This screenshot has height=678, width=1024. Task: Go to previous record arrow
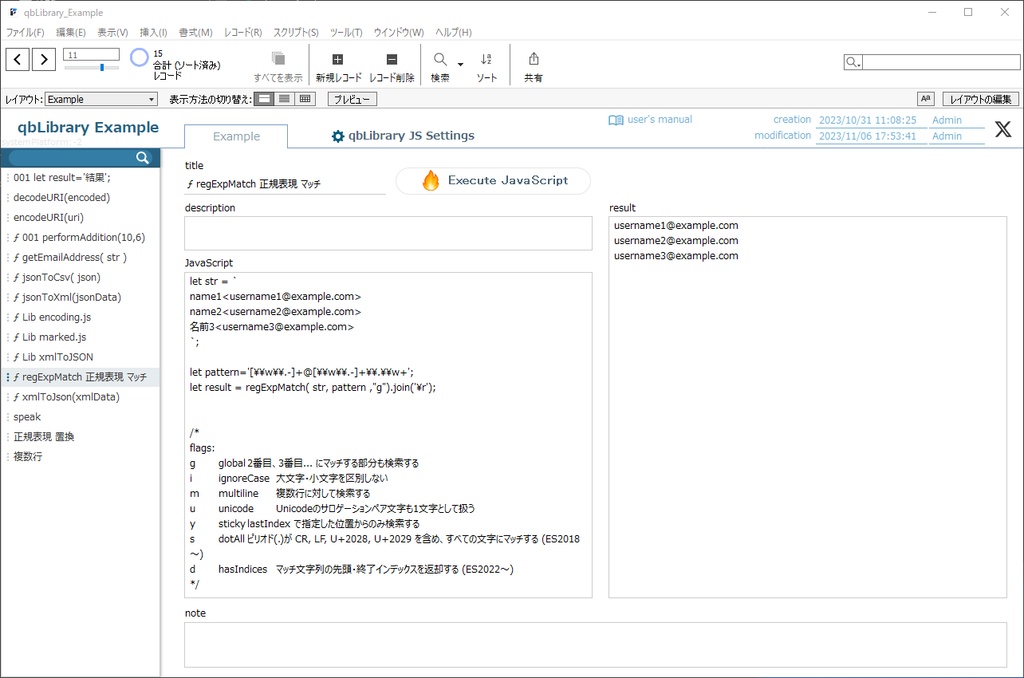tap(18, 59)
